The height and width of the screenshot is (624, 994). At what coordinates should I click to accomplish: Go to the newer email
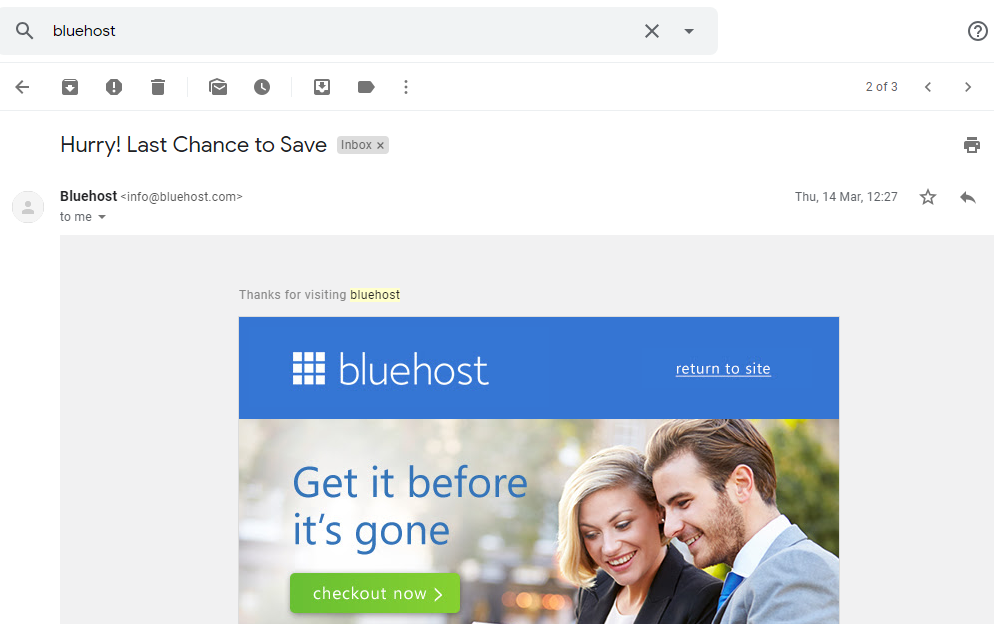(928, 87)
